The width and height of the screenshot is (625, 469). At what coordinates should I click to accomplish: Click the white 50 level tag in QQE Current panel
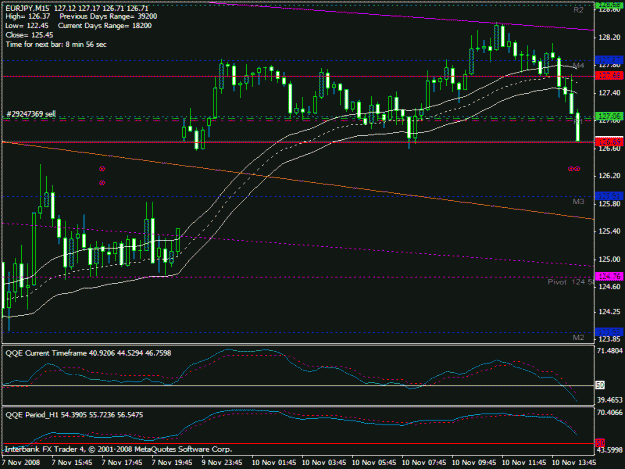point(600,385)
